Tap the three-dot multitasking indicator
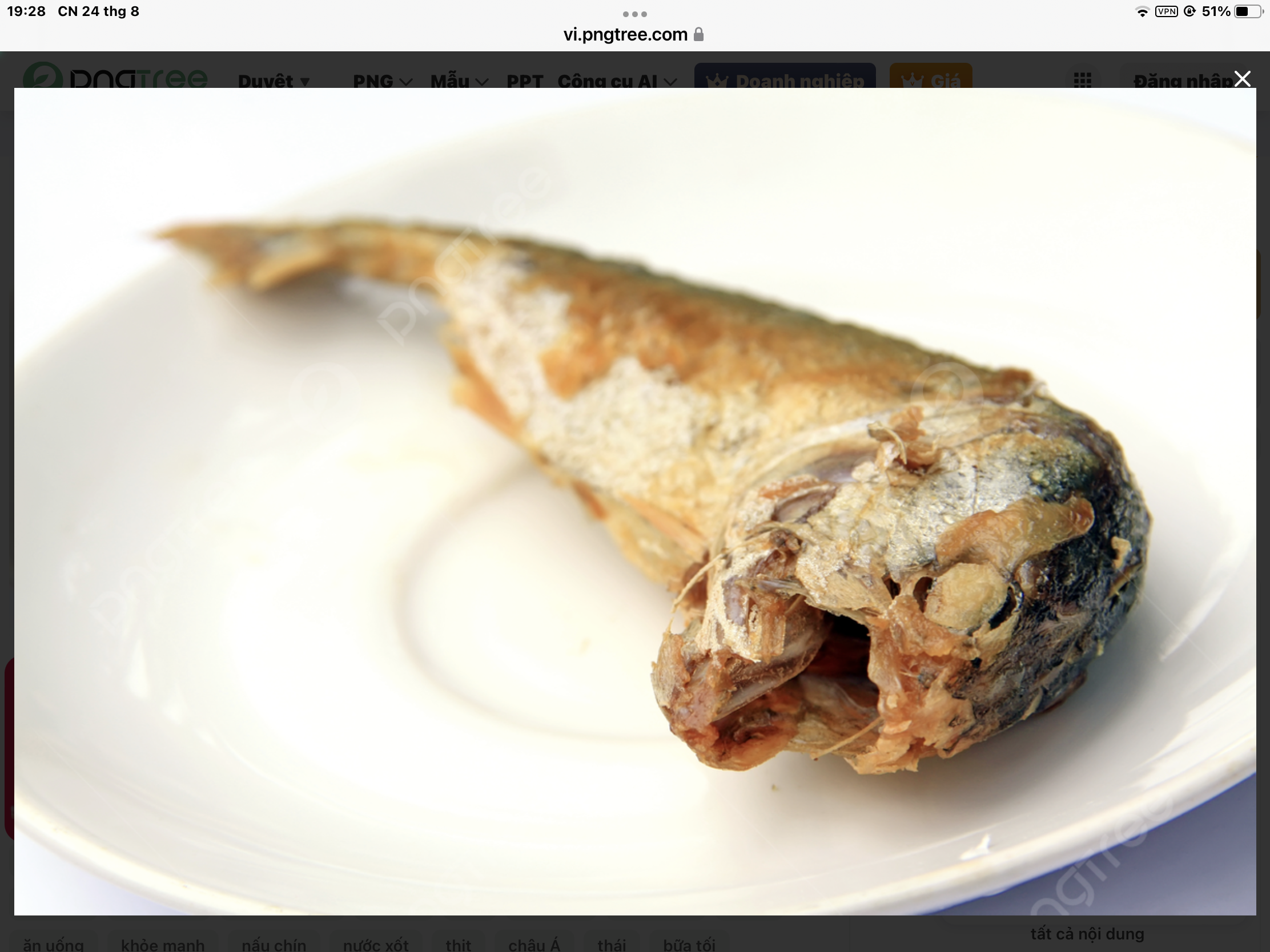The image size is (1270, 952). (x=634, y=14)
